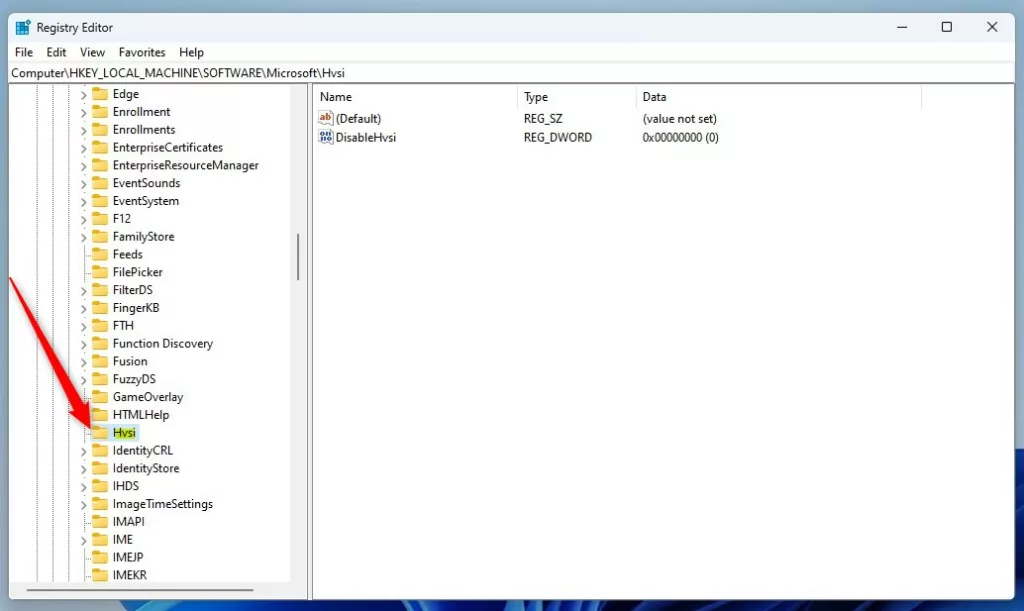Maximize the Registry Editor window
Image resolution: width=1024 pixels, height=611 pixels.
(946, 27)
